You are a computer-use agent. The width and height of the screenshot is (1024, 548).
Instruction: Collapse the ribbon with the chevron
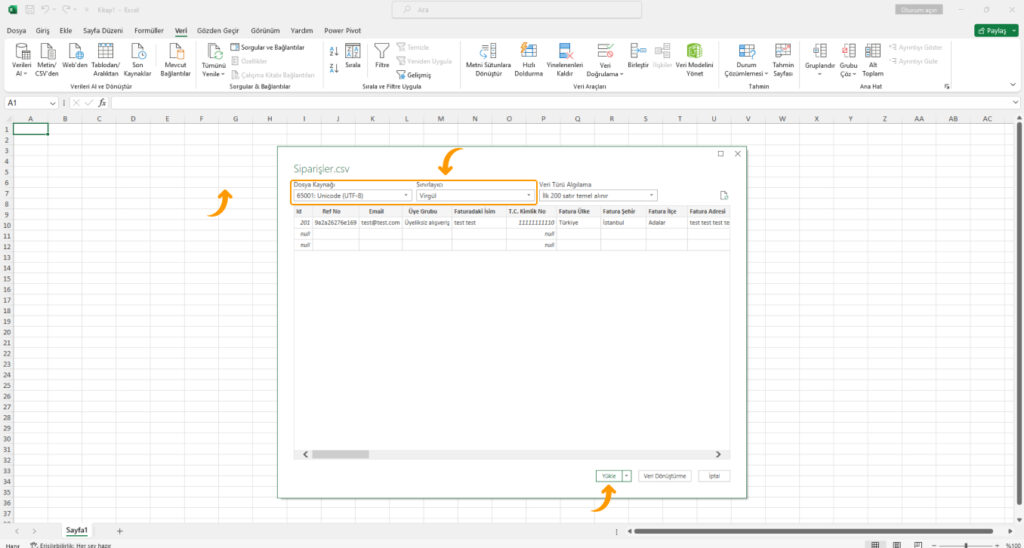pos(1013,84)
